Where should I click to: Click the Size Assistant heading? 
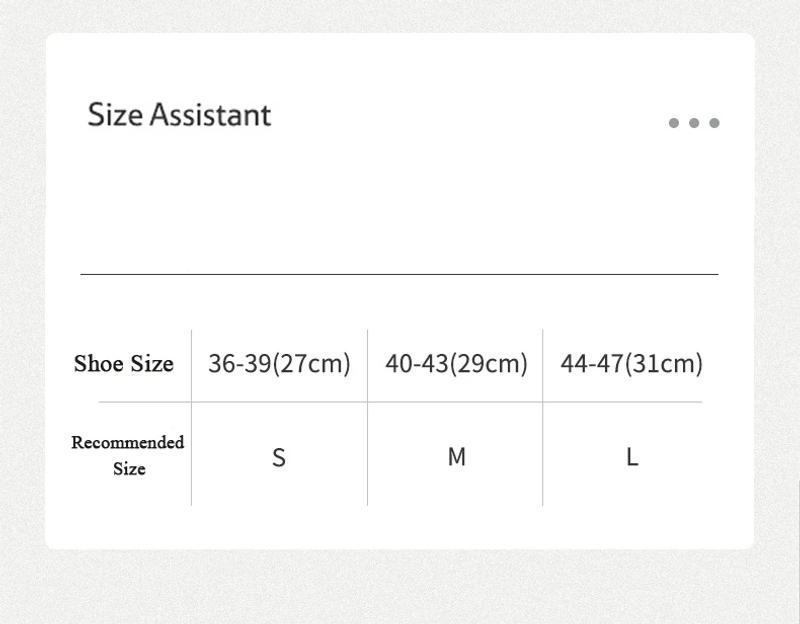pos(179,115)
